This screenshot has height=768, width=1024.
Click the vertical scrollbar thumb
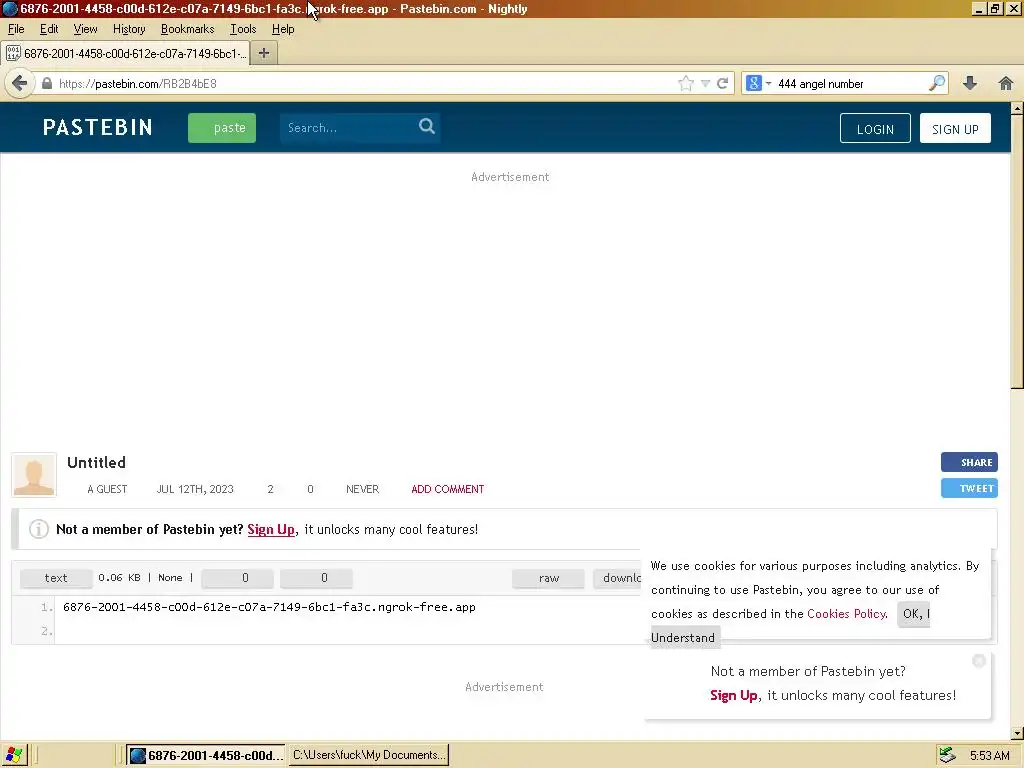1017,252
